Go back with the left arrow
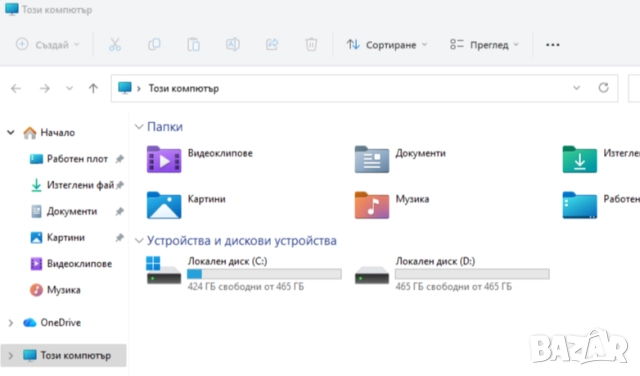The width and height of the screenshot is (640, 376). 16,88
